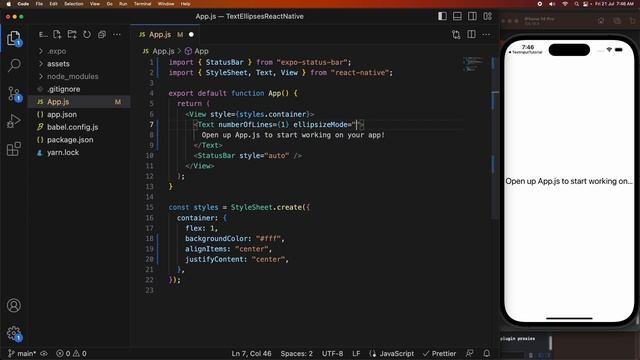This screenshot has height=360, width=640.
Task: Open changes compare icon in editor toolbar
Action: (456, 35)
